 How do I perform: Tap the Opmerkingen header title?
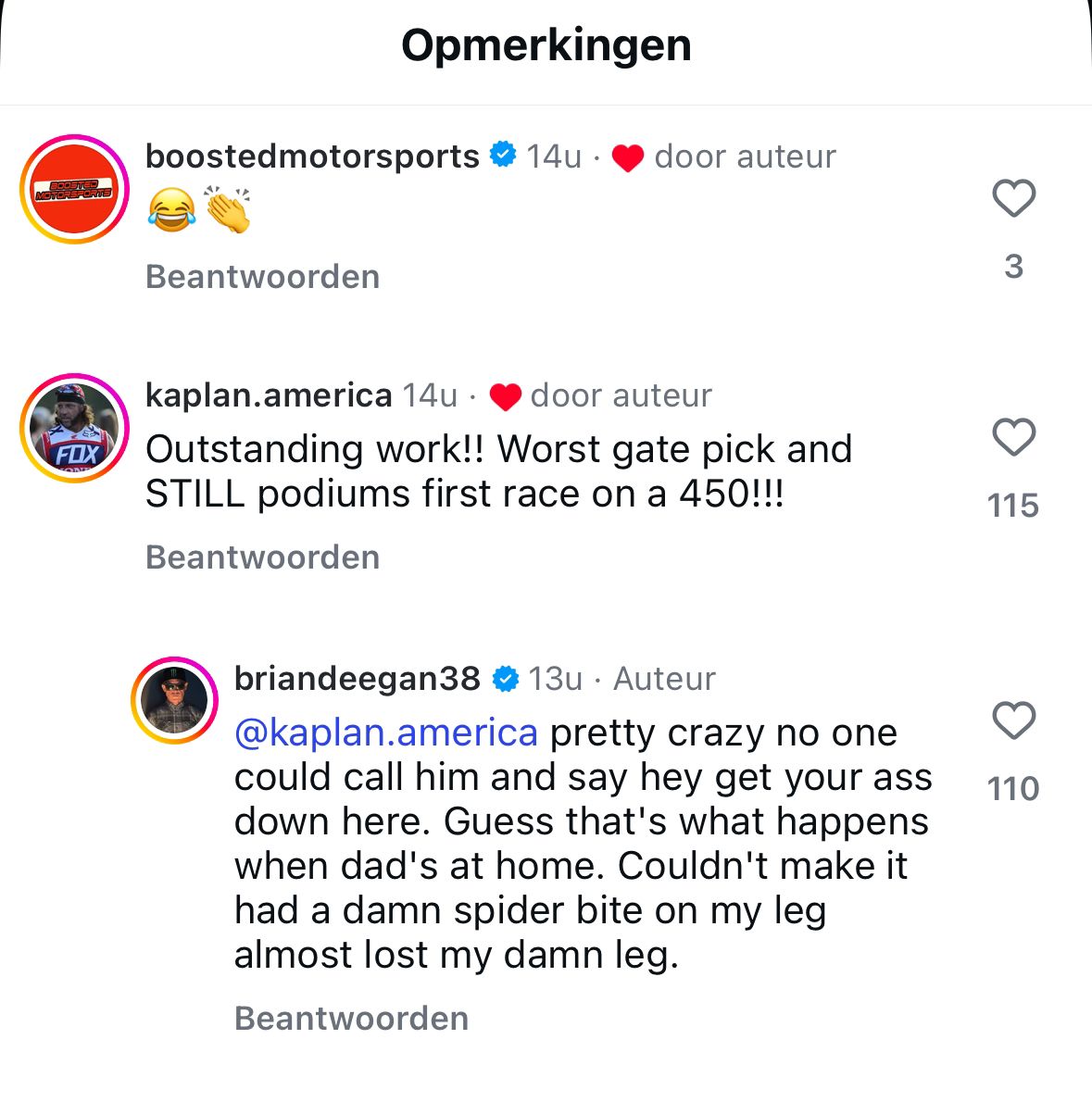point(546,44)
